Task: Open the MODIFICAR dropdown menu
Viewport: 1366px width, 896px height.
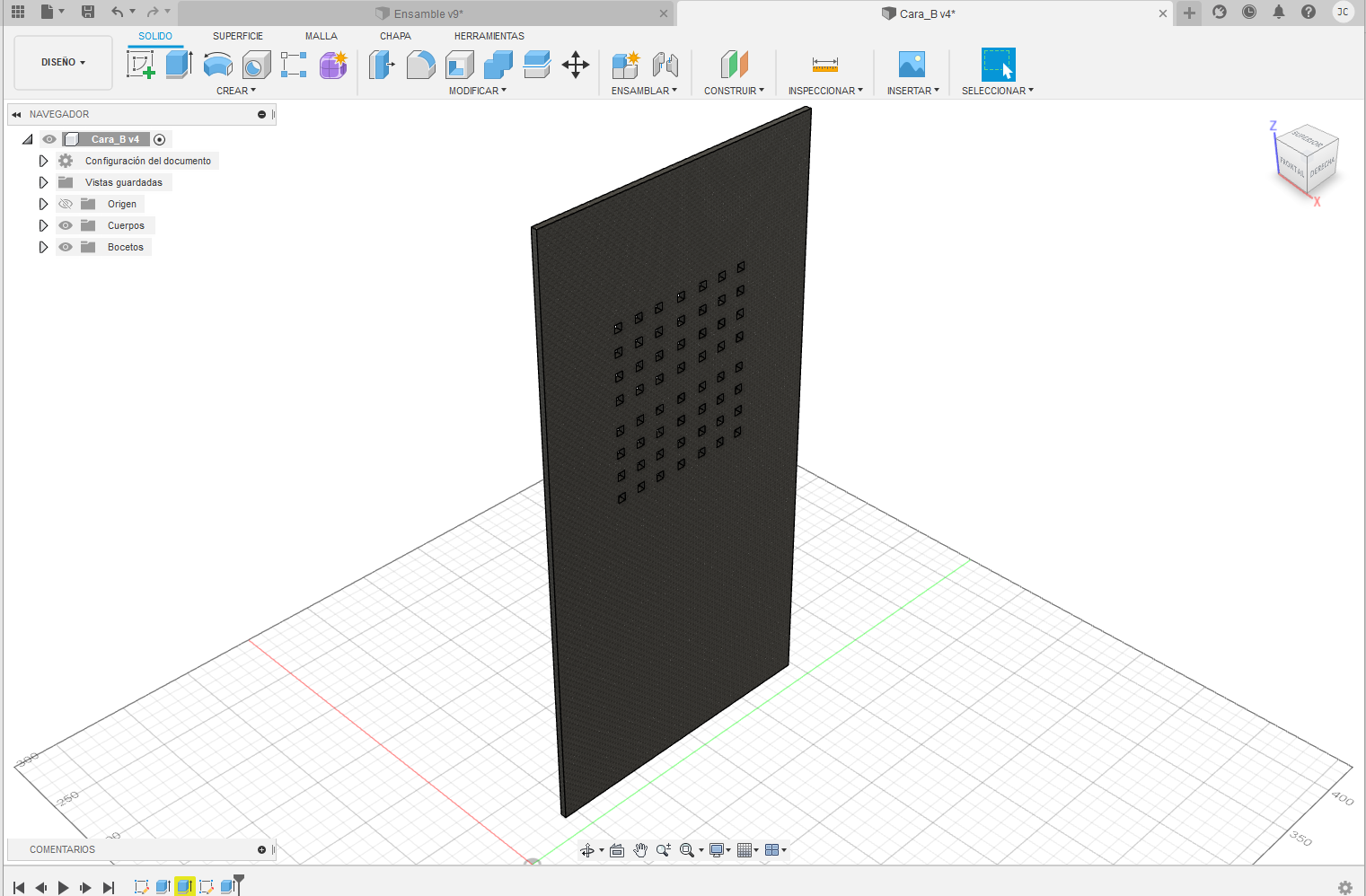Action: (478, 91)
